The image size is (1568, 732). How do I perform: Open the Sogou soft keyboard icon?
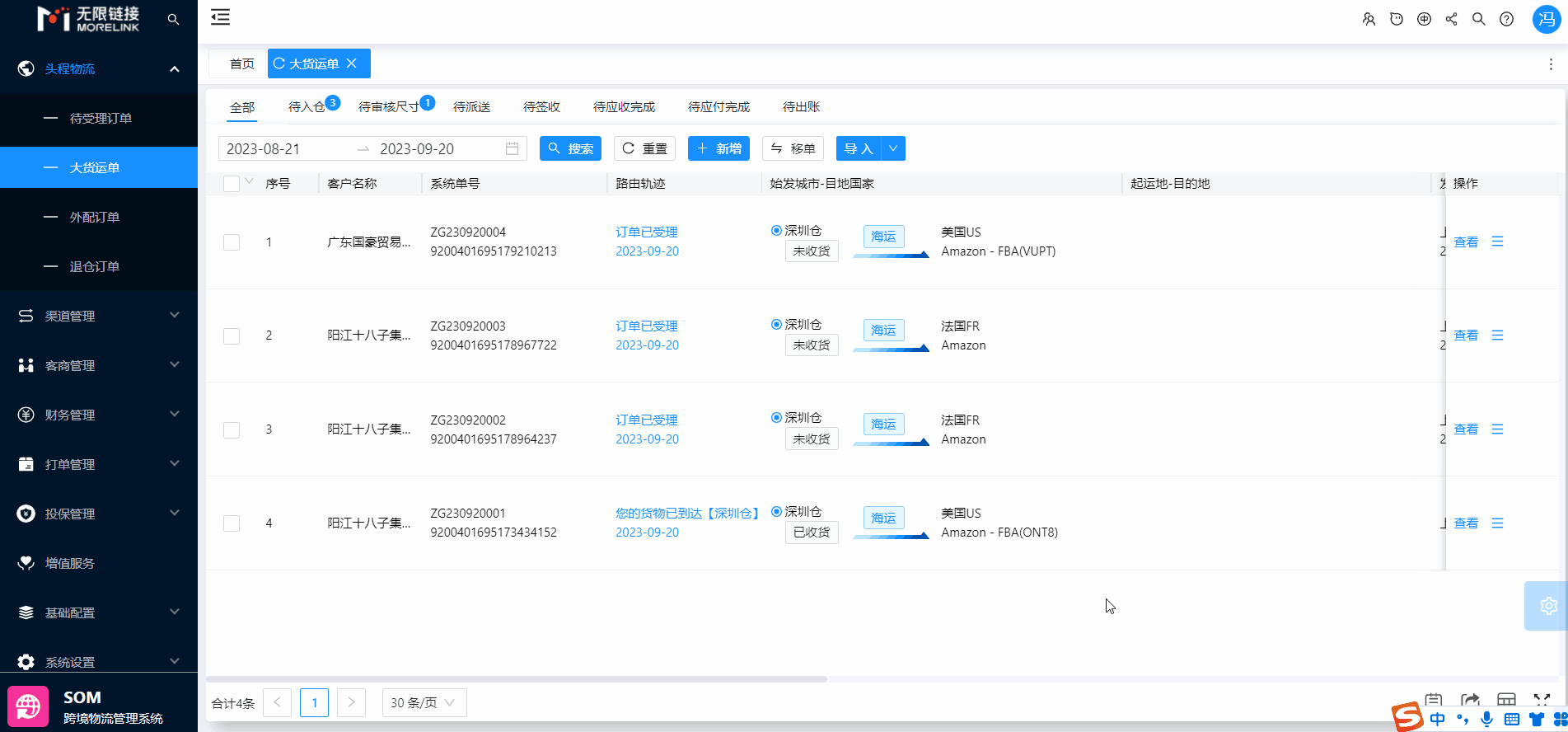1511,719
